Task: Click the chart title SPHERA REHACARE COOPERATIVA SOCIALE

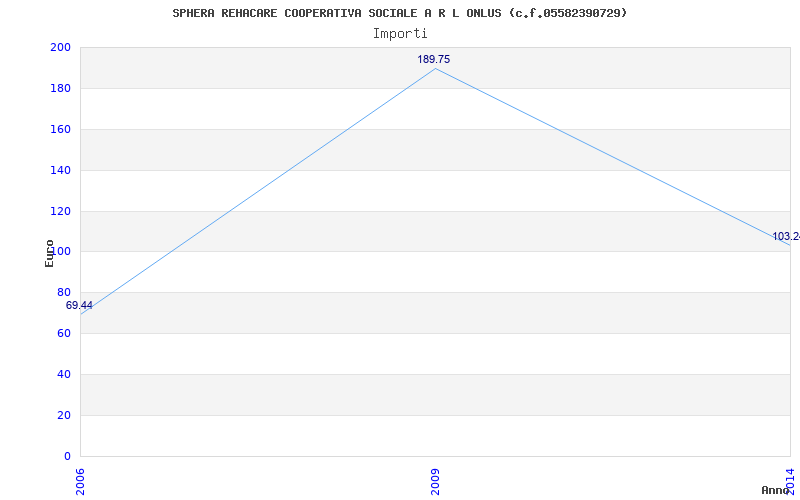Action: pos(399,13)
